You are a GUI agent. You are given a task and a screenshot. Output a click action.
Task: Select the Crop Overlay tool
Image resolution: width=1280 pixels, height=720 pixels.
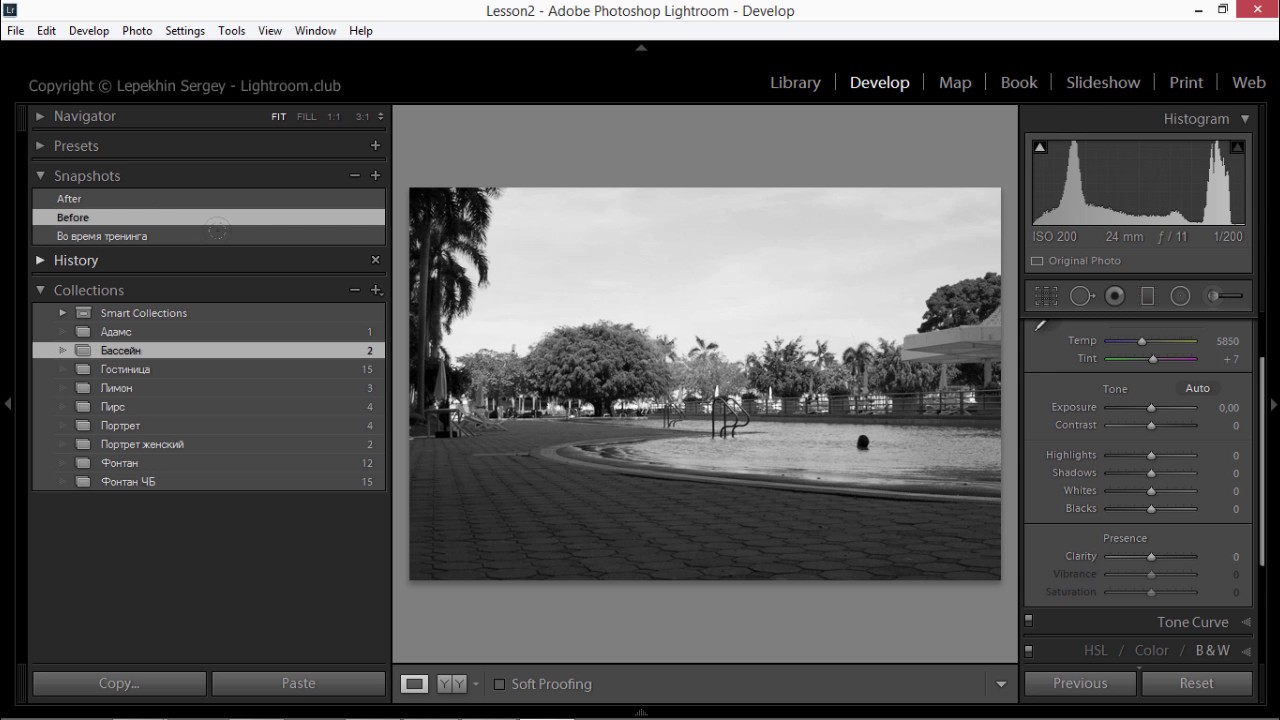pyautogui.click(x=1046, y=296)
